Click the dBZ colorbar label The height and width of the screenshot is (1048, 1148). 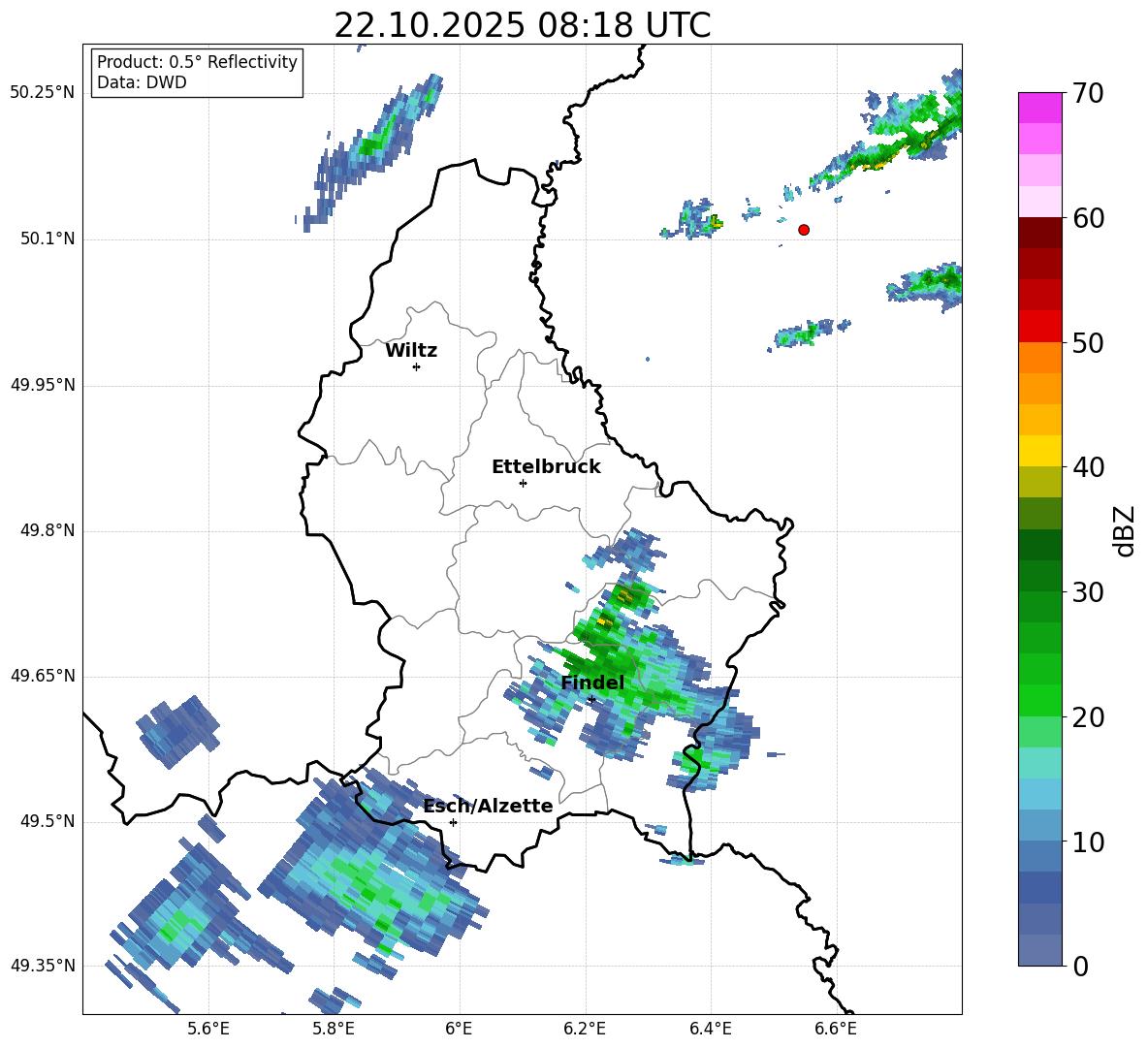(1124, 530)
